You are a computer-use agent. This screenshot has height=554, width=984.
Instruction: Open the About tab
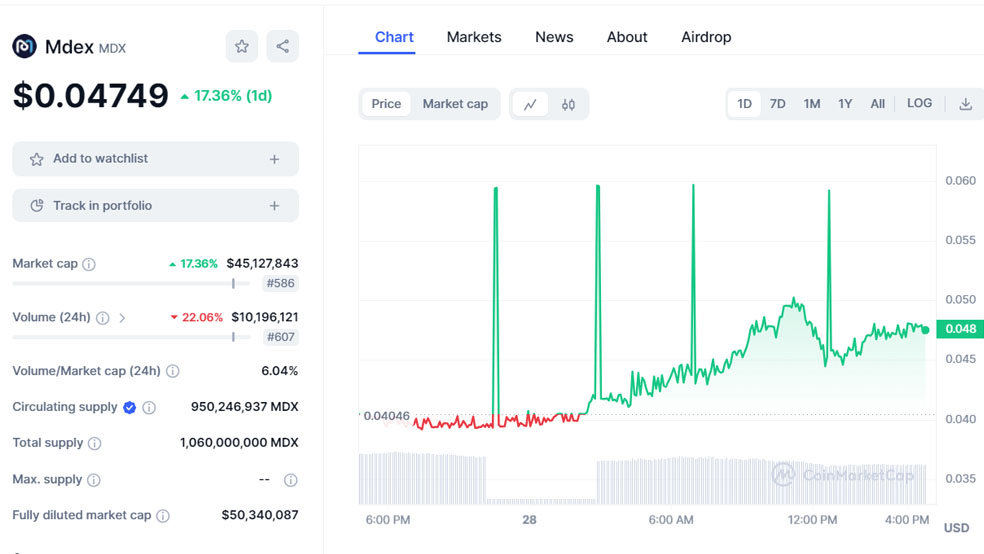tap(627, 37)
